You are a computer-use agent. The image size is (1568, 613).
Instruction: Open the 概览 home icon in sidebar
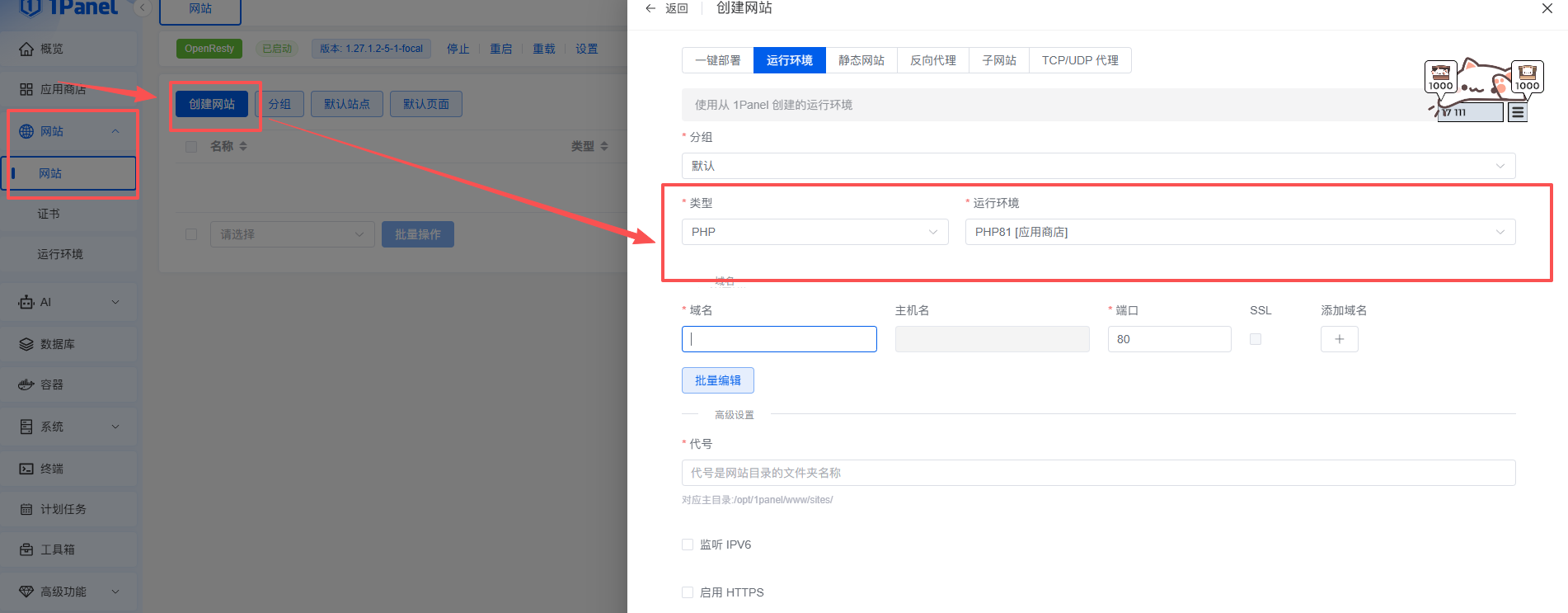26,49
